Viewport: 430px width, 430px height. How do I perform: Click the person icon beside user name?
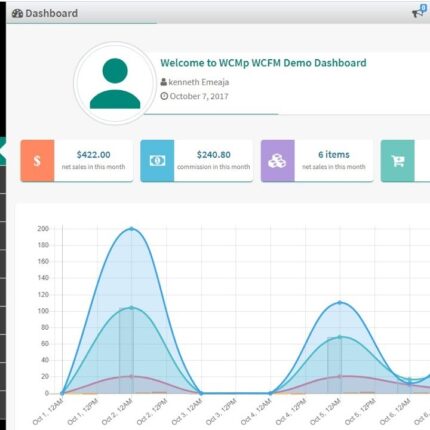pyautogui.click(x=164, y=82)
